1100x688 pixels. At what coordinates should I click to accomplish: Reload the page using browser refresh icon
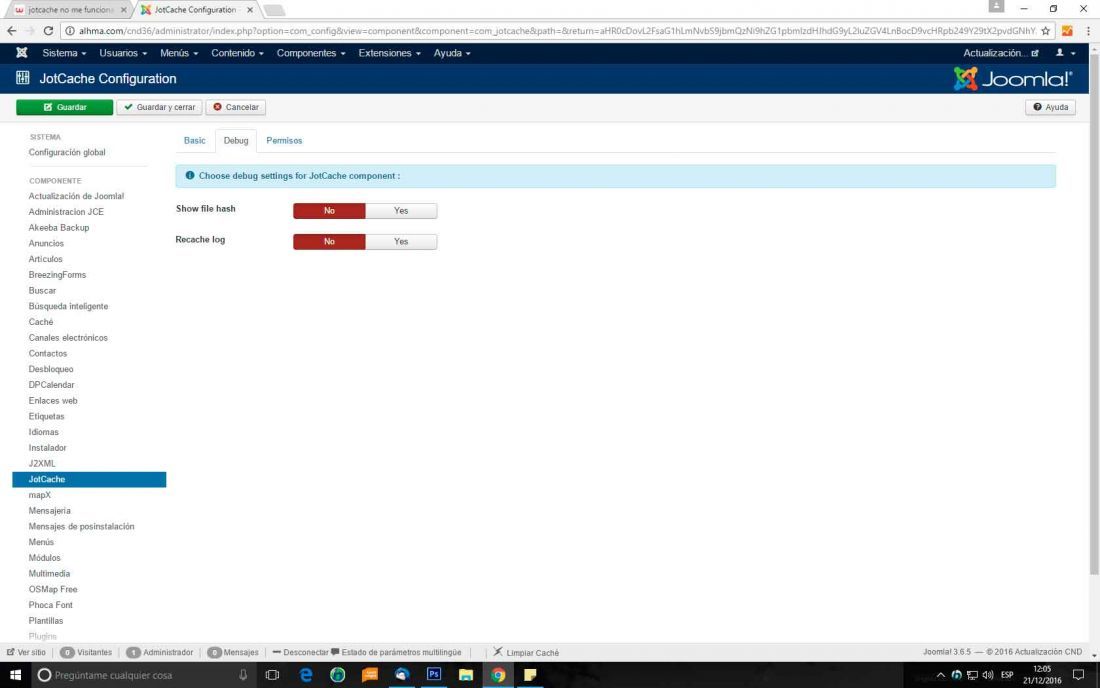(48, 31)
